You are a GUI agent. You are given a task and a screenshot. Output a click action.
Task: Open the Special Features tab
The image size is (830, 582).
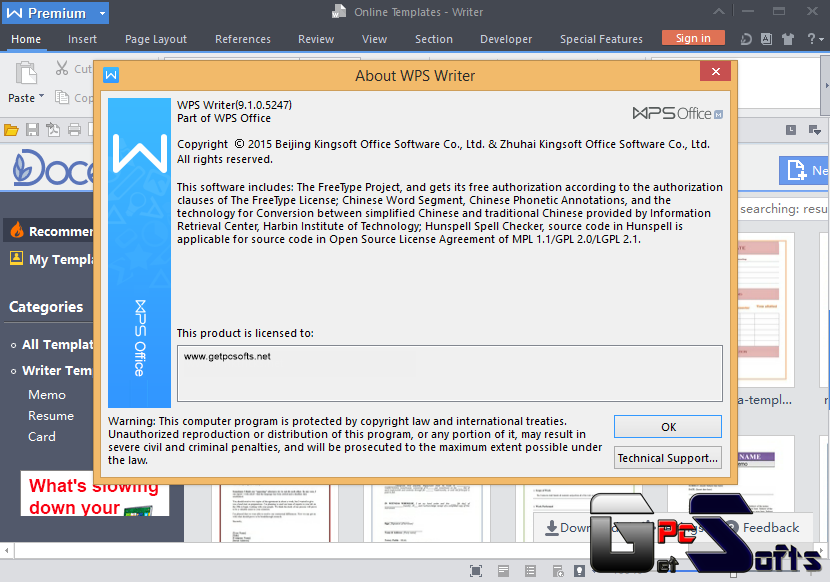coord(601,39)
